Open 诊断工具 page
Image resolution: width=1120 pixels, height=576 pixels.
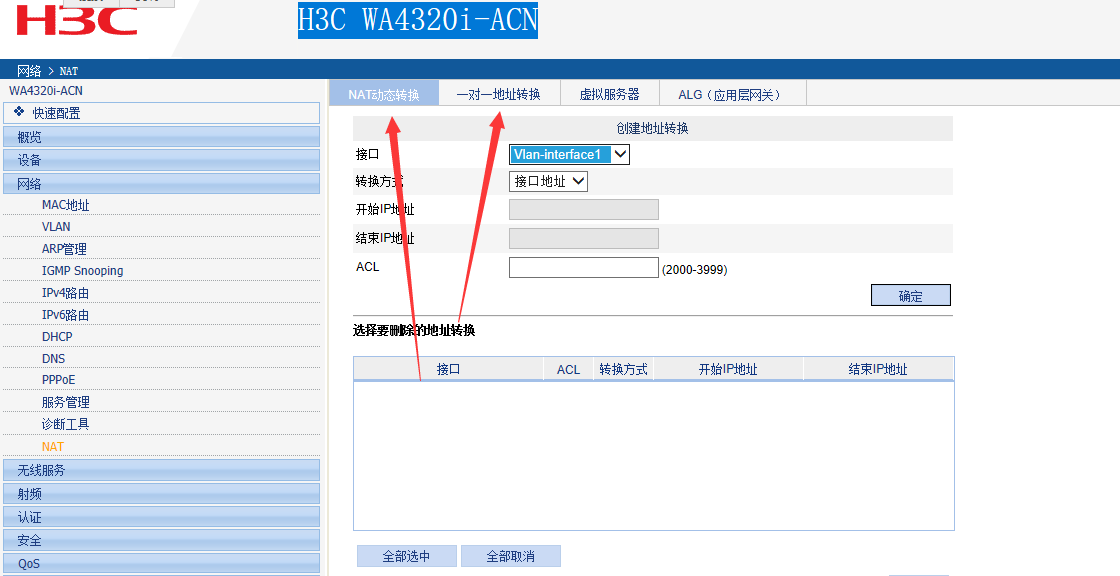point(66,424)
